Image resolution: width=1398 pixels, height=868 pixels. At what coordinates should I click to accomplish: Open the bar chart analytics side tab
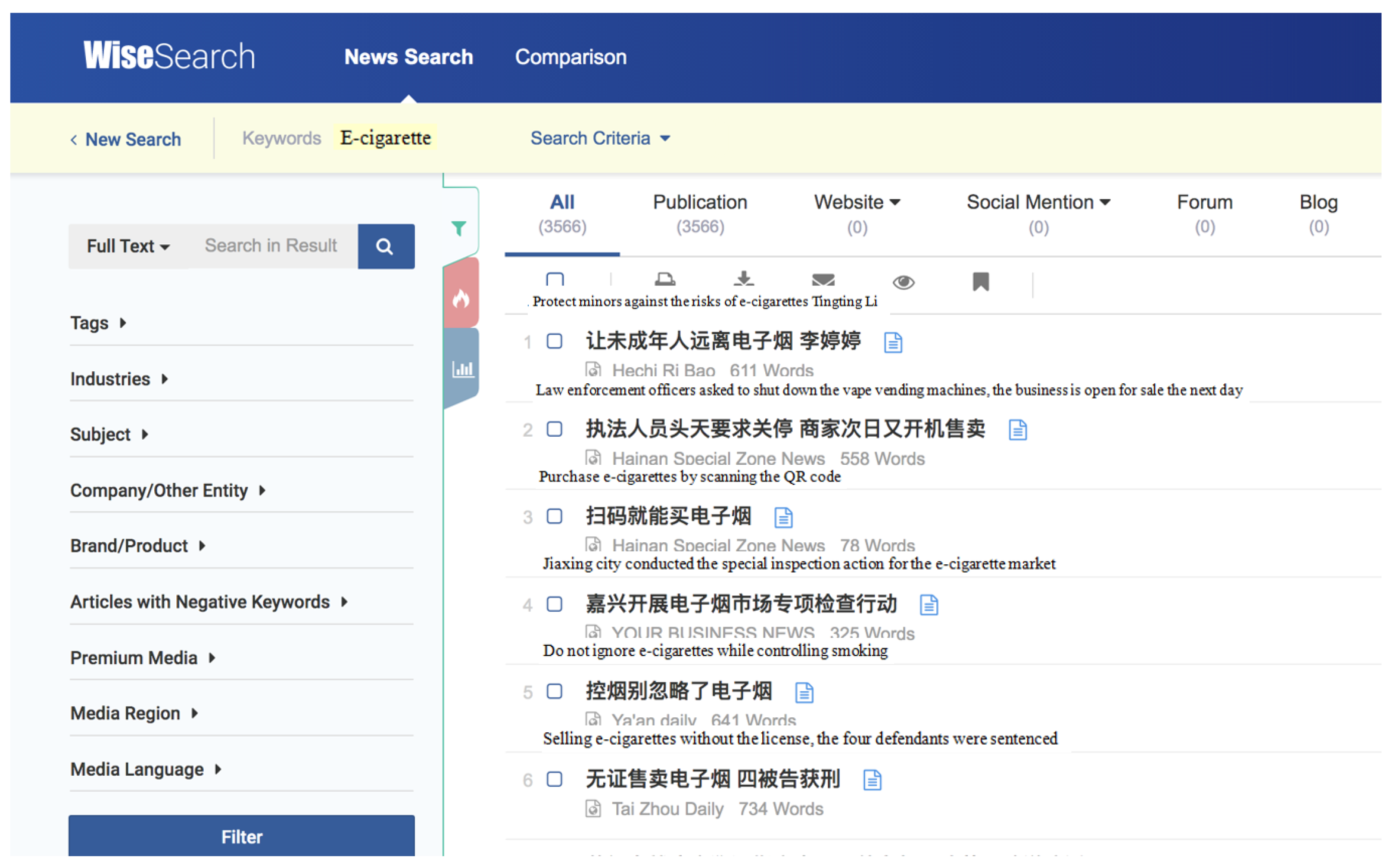(x=462, y=369)
